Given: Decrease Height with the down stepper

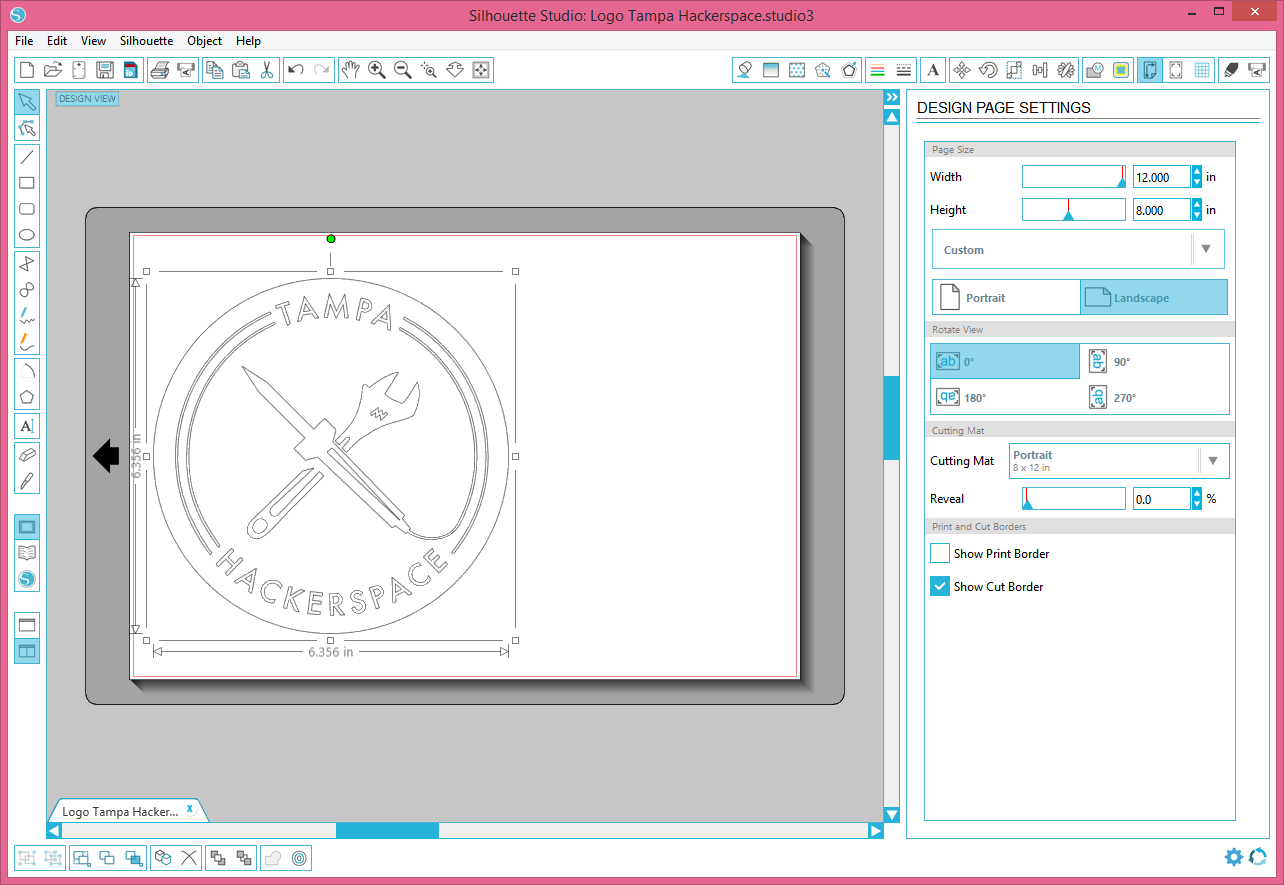Looking at the screenshot, I should [x=1197, y=215].
